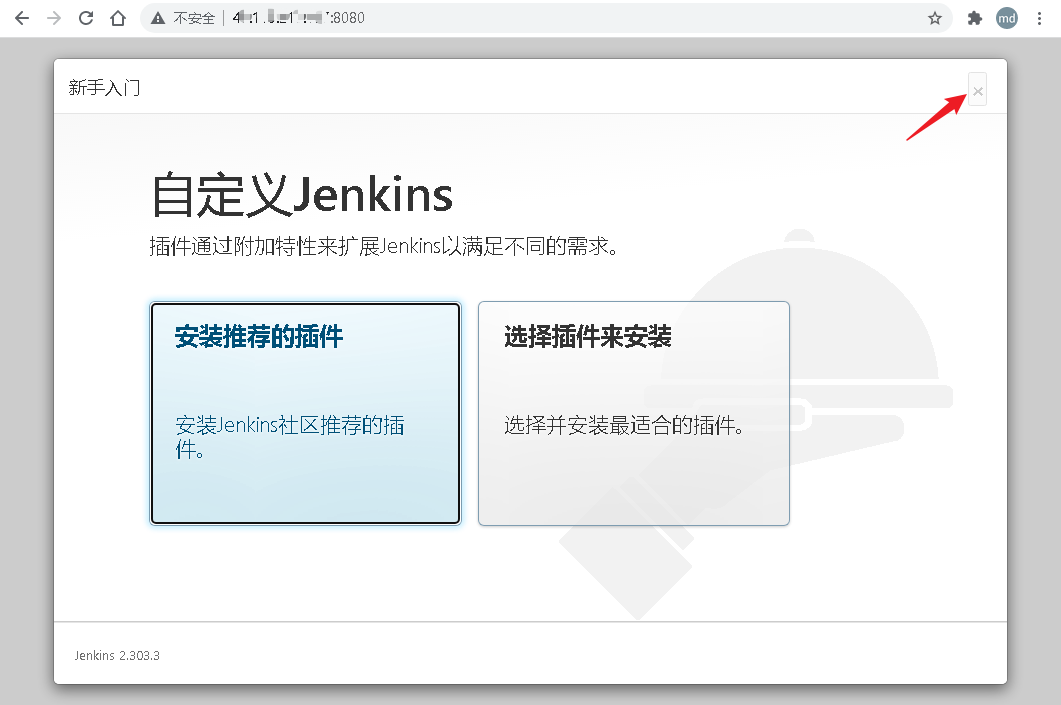
Task: Open the md profile avatar
Action: pos(1007,18)
